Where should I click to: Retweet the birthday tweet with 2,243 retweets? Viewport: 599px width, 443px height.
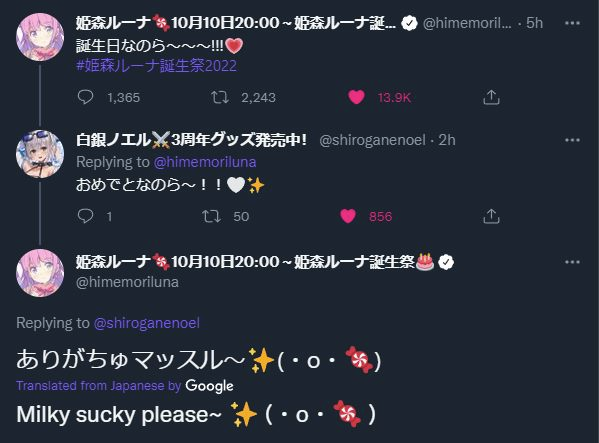pyautogui.click(x=220, y=97)
